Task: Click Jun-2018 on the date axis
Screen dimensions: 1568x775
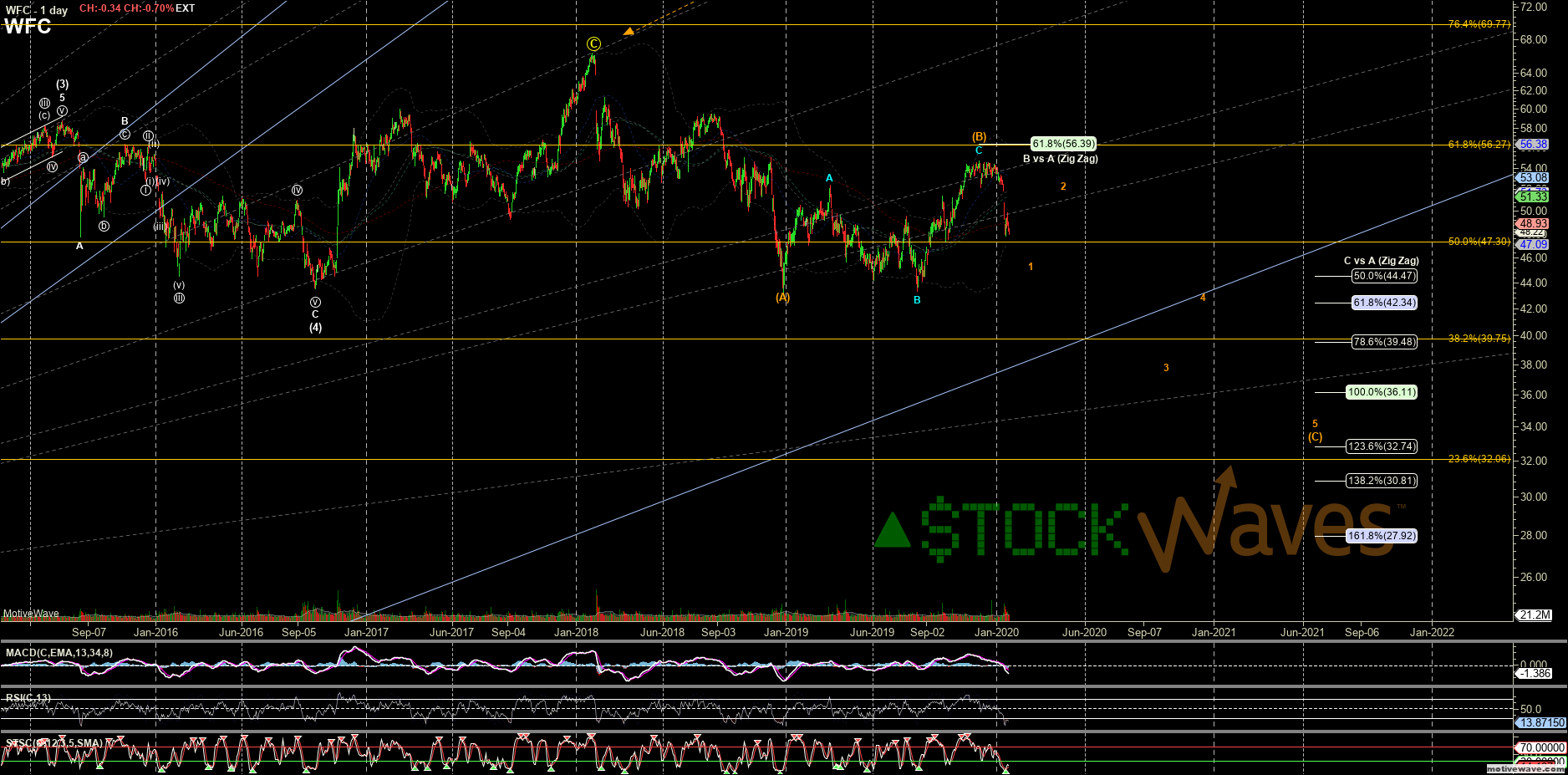Action: click(662, 633)
